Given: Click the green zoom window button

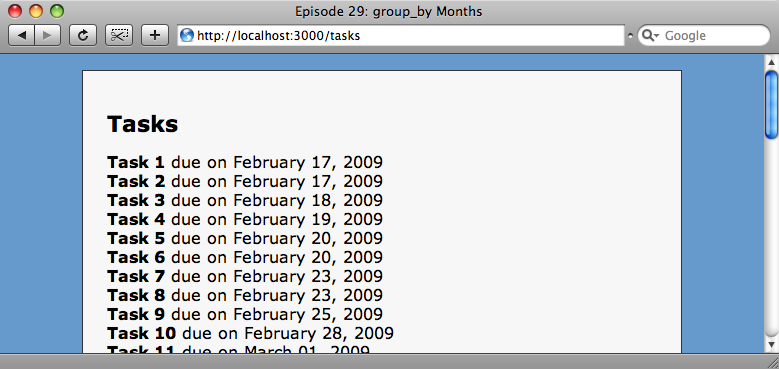Looking at the screenshot, I should coord(57,11).
